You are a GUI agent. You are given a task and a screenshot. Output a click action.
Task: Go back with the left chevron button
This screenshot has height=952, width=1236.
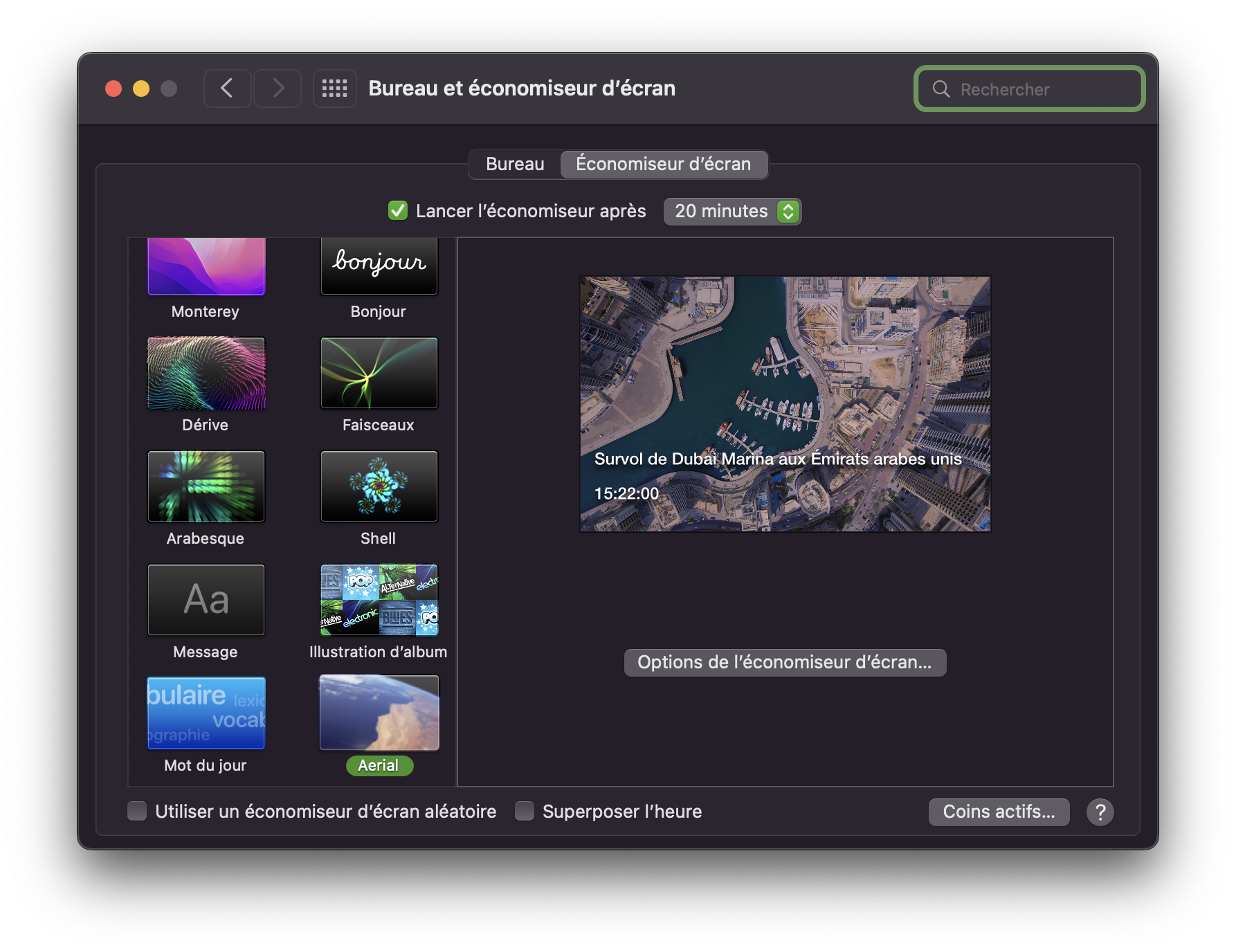coord(227,89)
